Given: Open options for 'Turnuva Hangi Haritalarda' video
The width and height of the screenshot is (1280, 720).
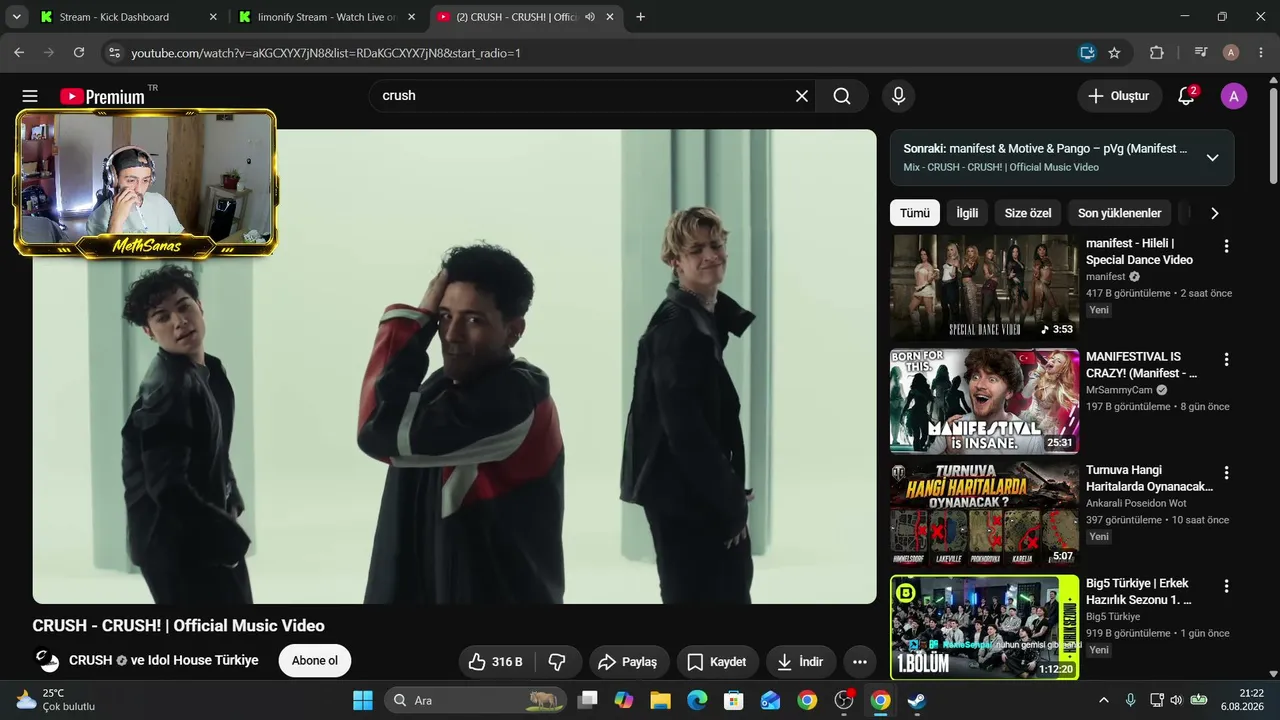Looking at the screenshot, I should point(1226,473).
